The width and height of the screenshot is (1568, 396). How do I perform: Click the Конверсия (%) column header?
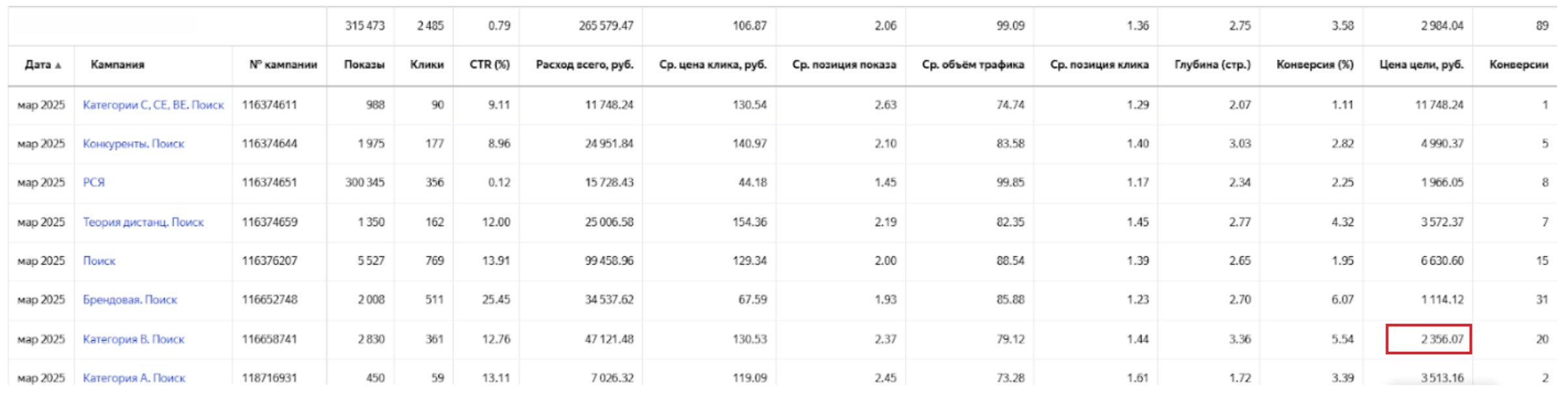1315,64
